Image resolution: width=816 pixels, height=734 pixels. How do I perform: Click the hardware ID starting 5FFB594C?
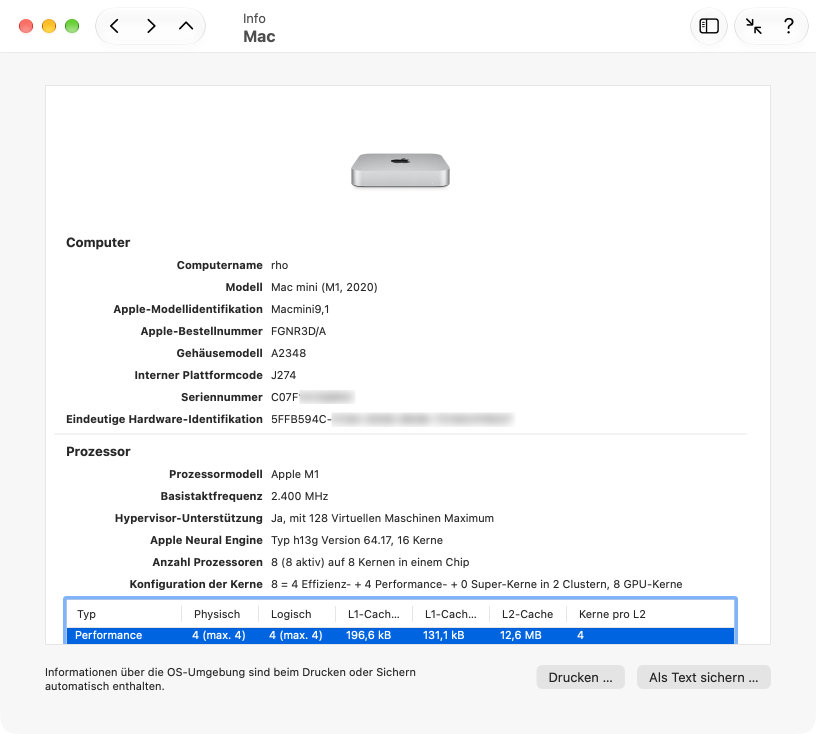(392, 419)
